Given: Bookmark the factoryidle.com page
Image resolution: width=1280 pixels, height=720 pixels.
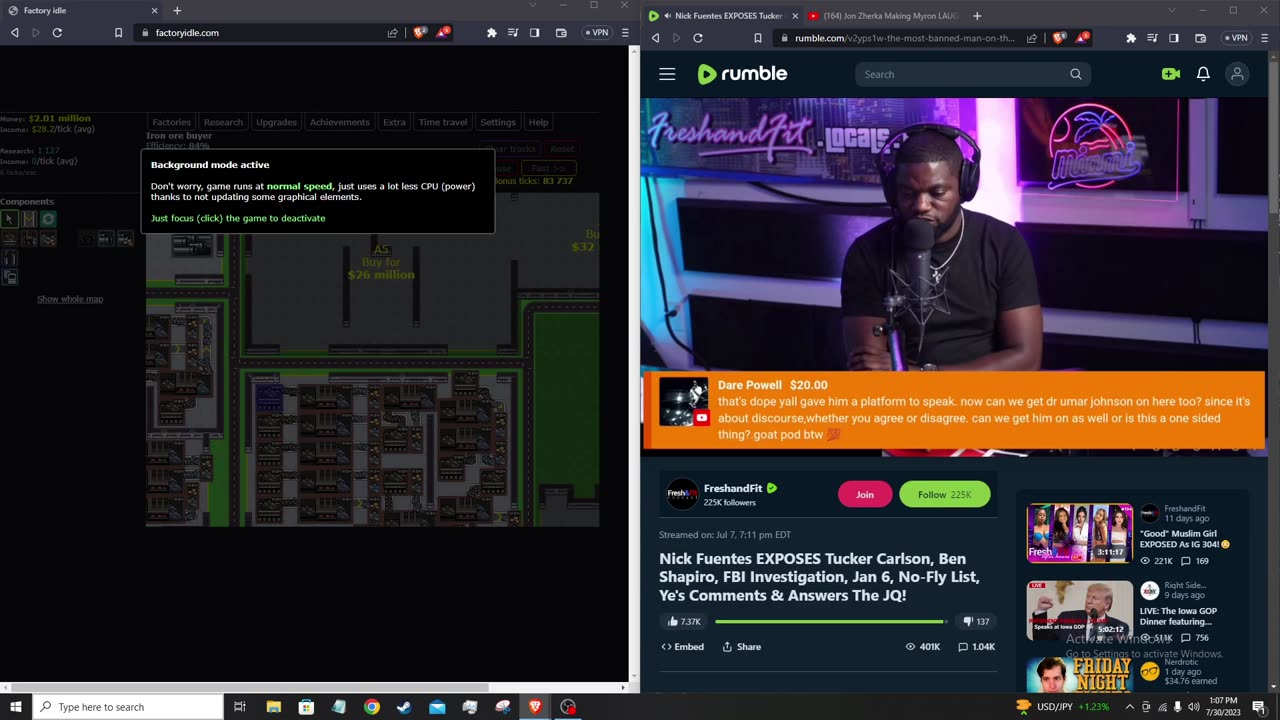Looking at the screenshot, I should point(118,33).
